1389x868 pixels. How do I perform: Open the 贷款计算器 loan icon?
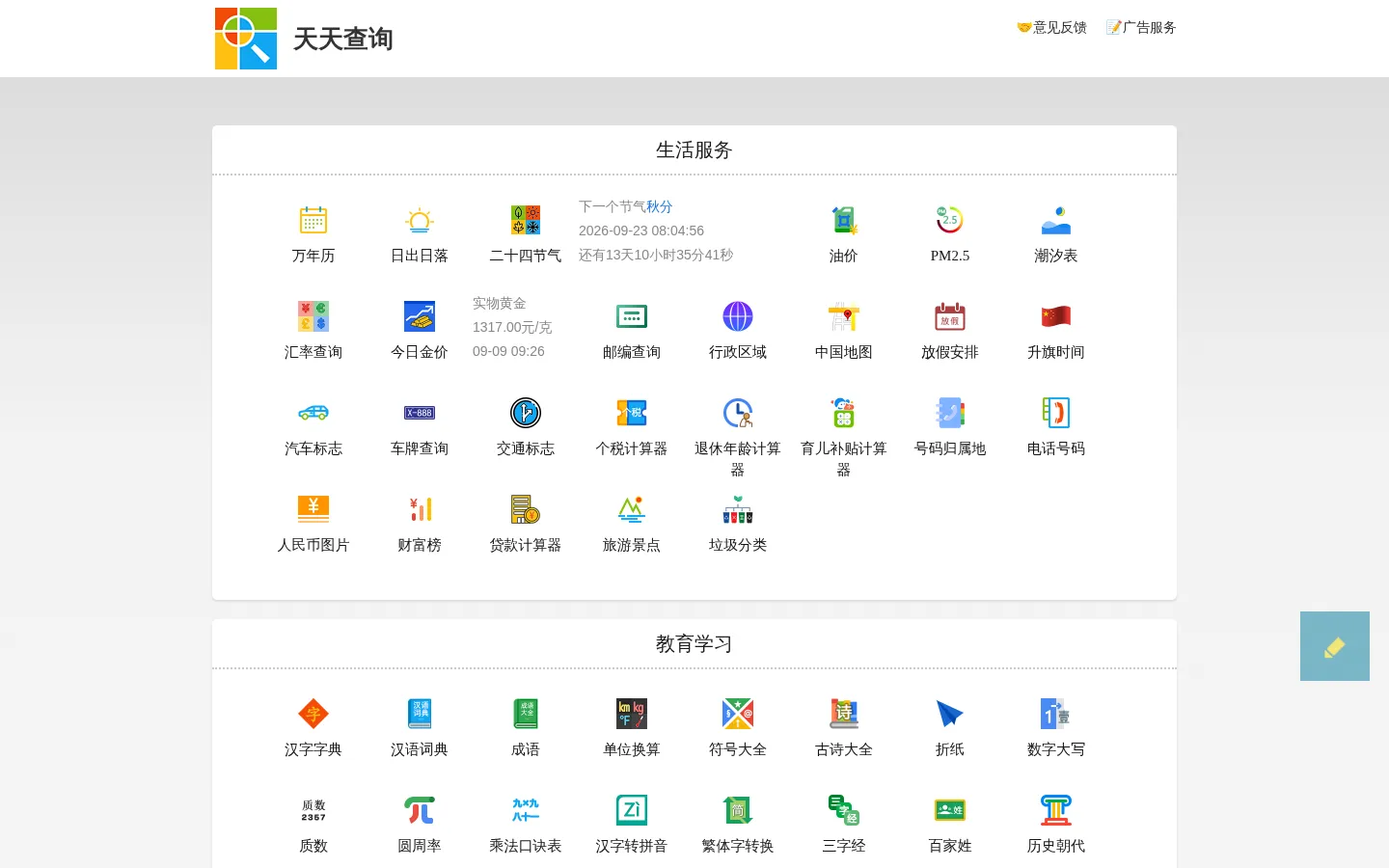click(x=526, y=509)
